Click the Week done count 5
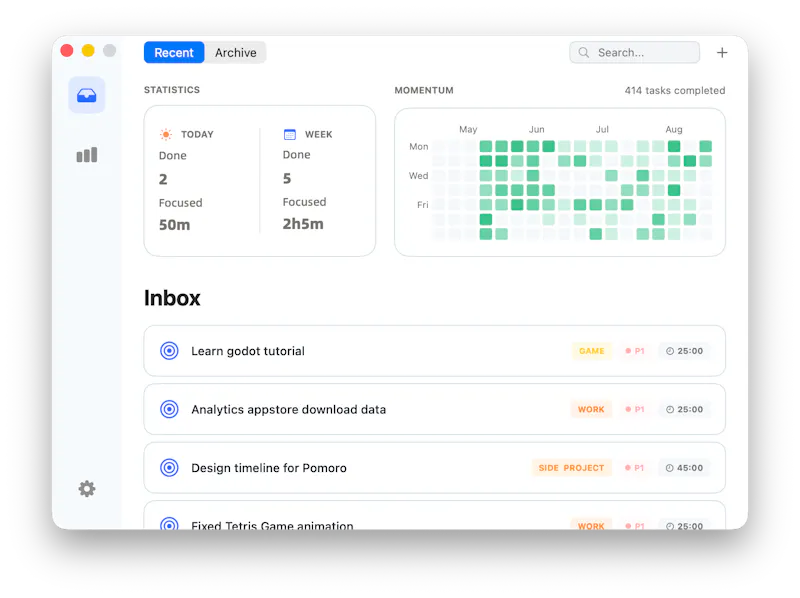Screen dimensions: 800x598 click(x=287, y=178)
